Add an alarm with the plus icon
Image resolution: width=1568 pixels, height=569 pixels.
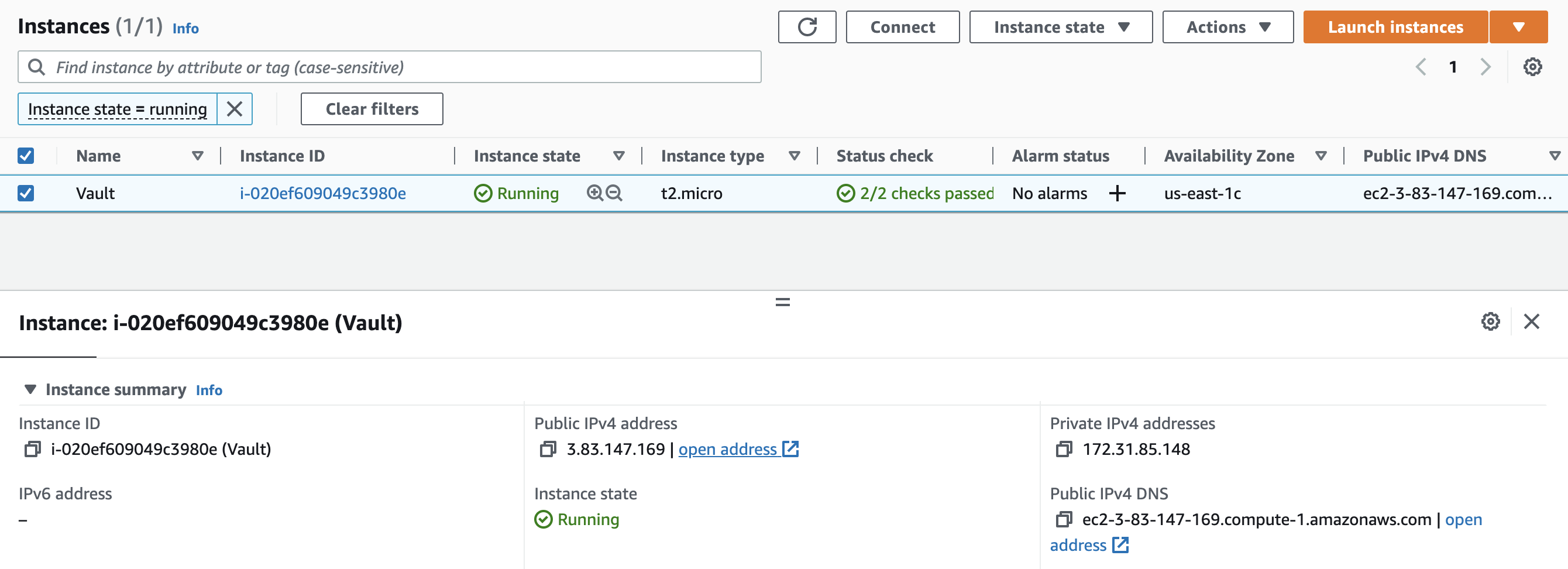click(1117, 193)
